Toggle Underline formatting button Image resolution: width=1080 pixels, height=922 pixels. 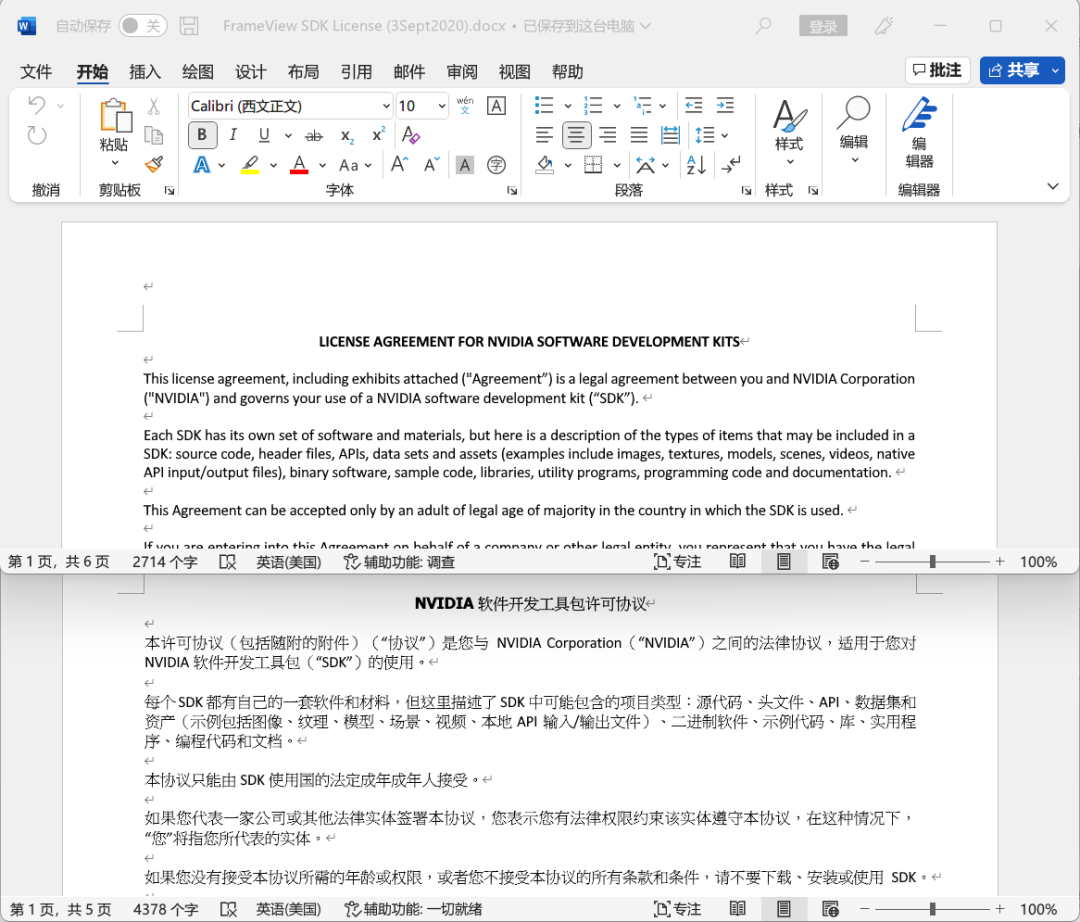click(x=264, y=135)
